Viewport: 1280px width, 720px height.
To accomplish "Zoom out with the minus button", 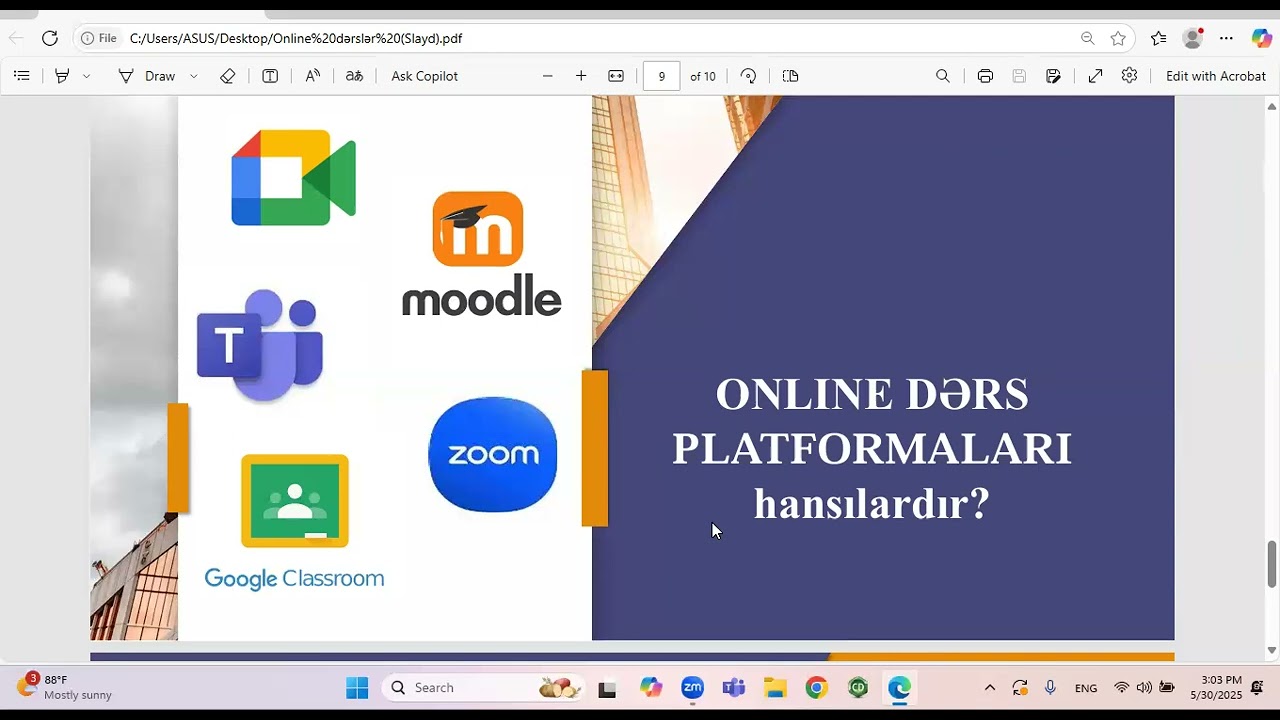I will [x=548, y=76].
